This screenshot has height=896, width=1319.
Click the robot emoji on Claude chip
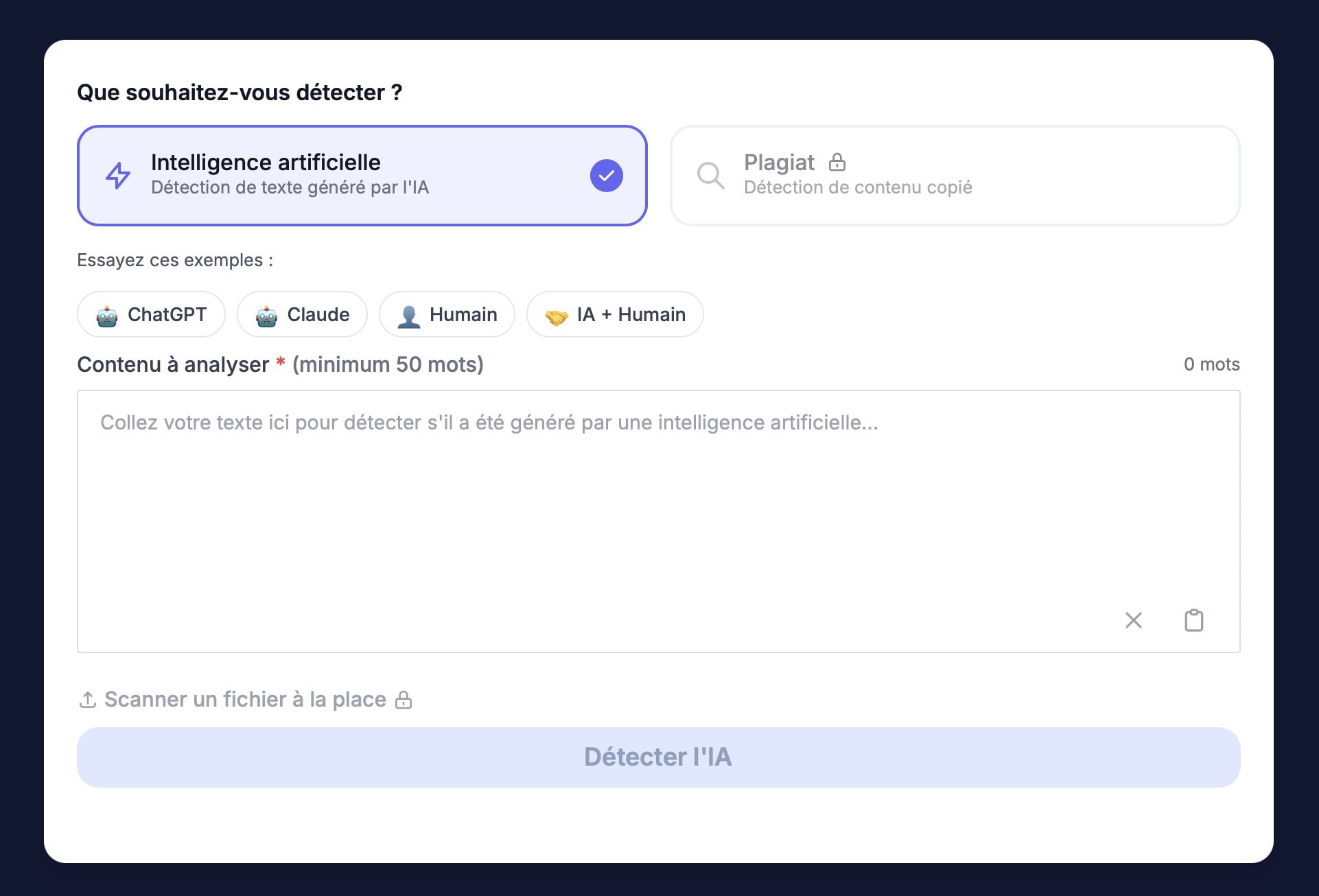click(x=266, y=316)
